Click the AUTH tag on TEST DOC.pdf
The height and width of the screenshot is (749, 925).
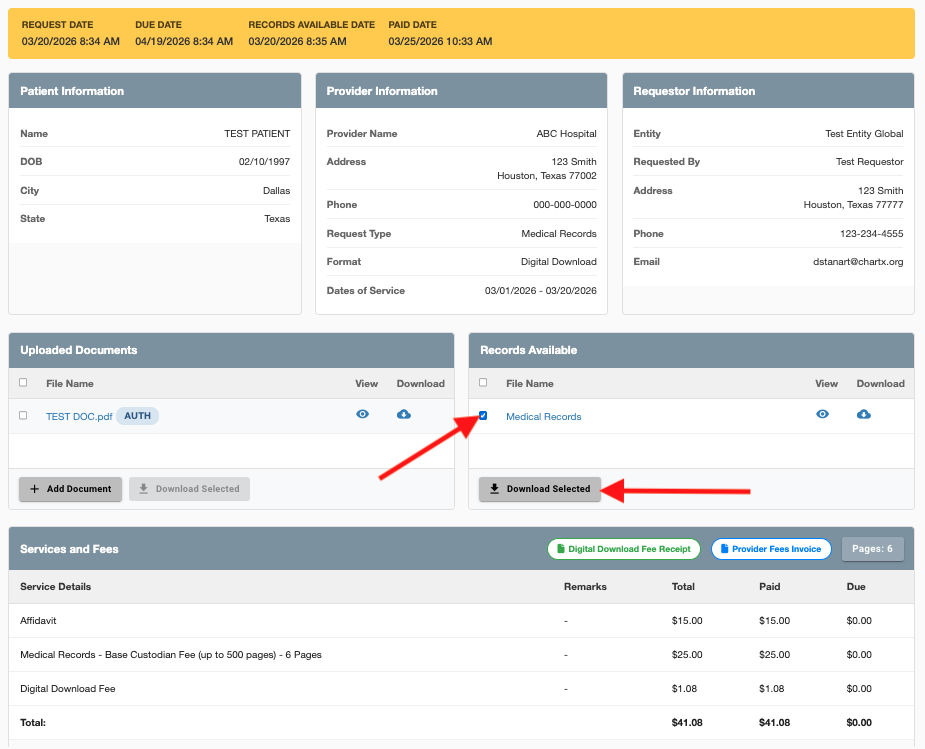click(137, 416)
